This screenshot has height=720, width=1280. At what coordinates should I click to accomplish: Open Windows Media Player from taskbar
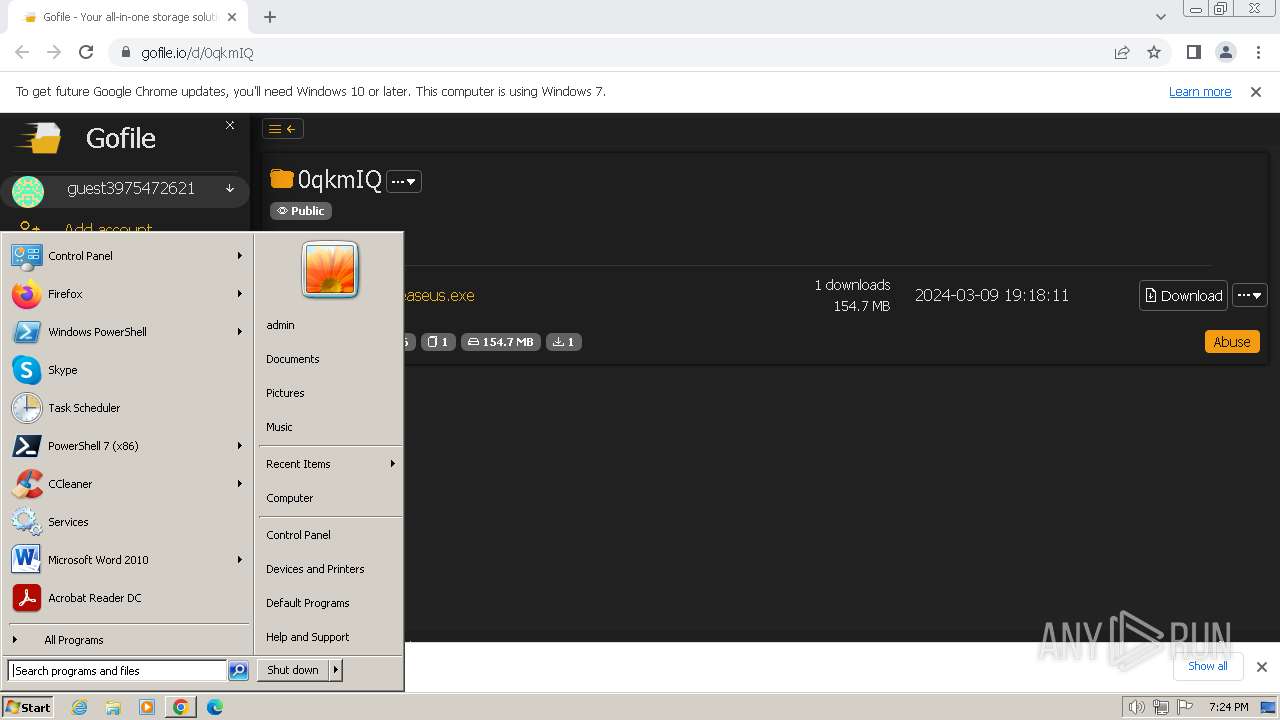pyautogui.click(x=147, y=707)
